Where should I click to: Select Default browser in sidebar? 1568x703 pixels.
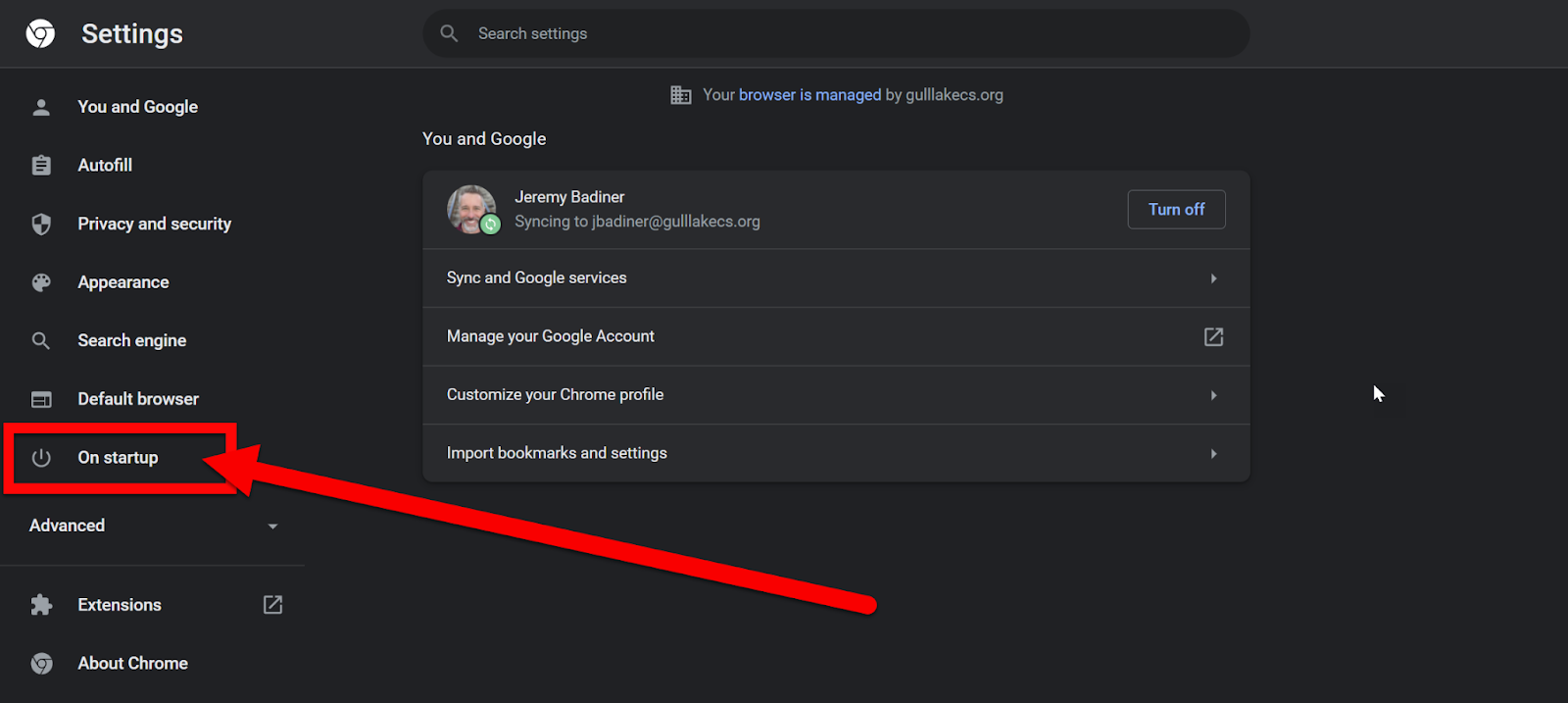point(138,399)
